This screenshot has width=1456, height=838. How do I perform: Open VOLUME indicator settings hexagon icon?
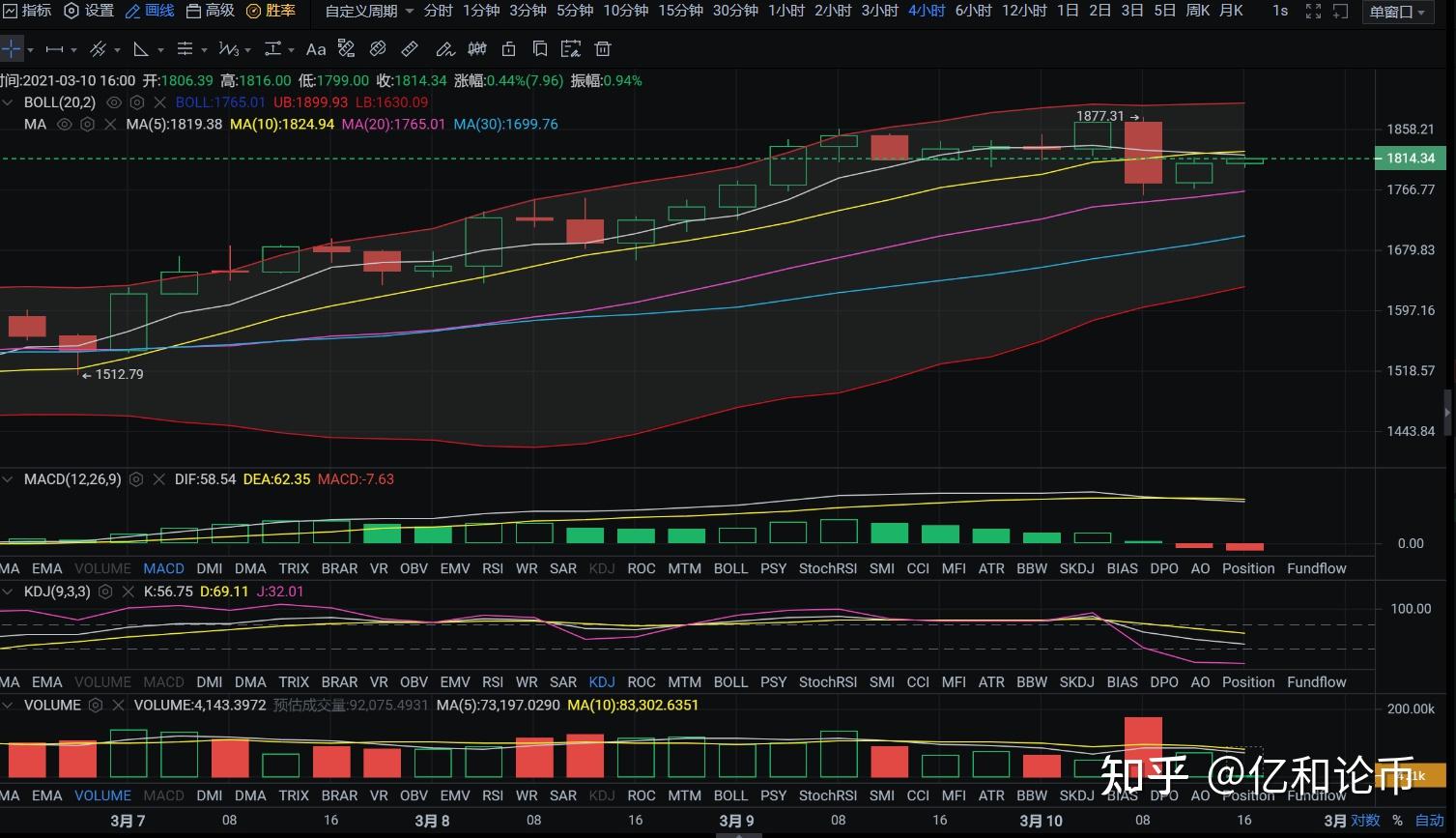tap(96, 706)
